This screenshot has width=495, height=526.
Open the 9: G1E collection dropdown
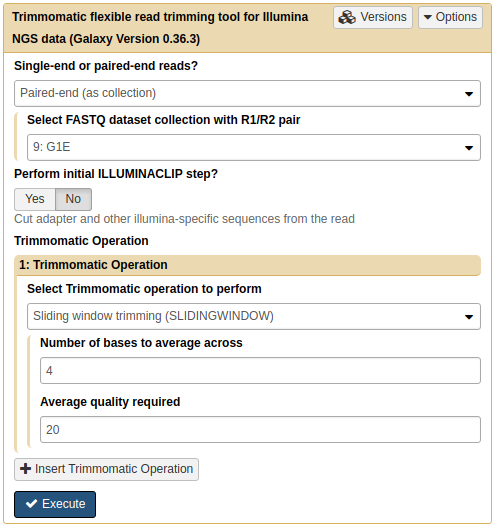coord(254,147)
